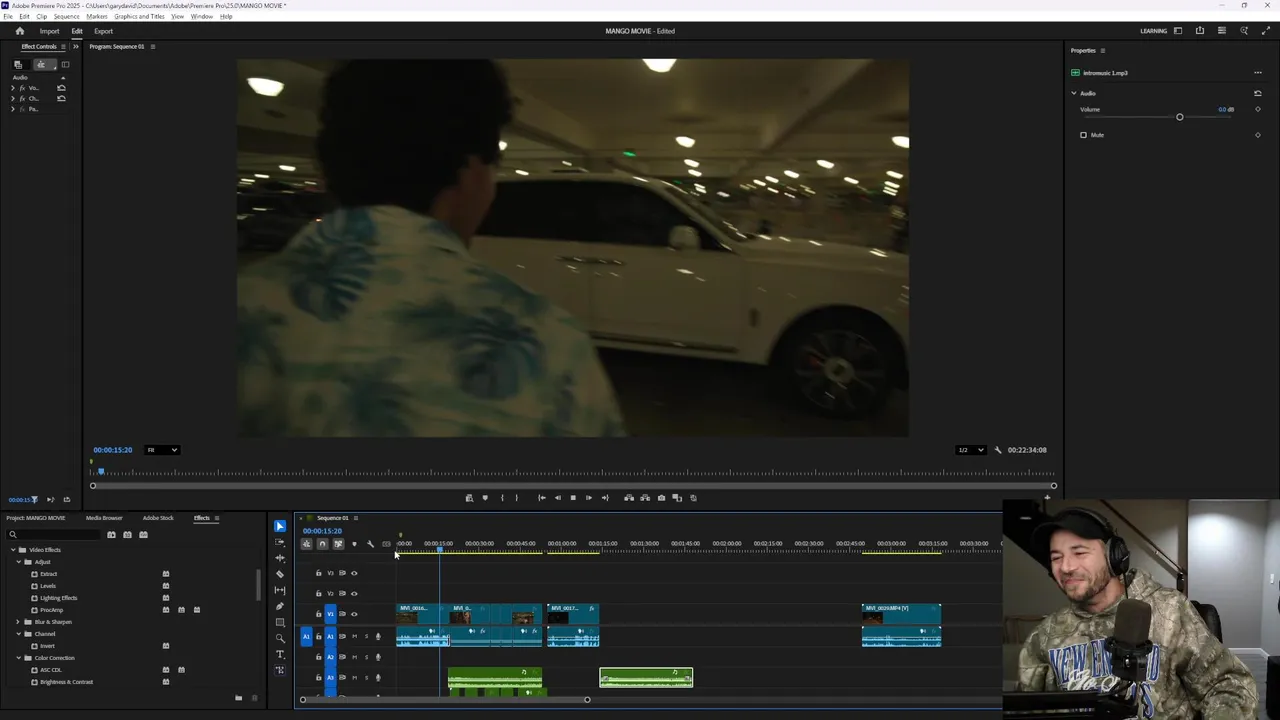The image size is (1280, 720).
Task: Toggle Snap in timeline
Action: pos(322,544)
